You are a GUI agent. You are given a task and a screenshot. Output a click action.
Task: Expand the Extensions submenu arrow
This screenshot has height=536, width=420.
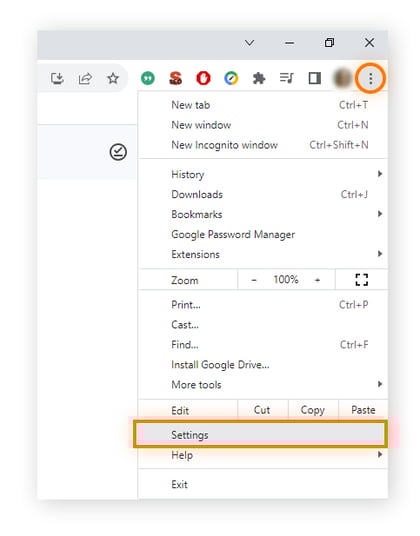[380, 254]
